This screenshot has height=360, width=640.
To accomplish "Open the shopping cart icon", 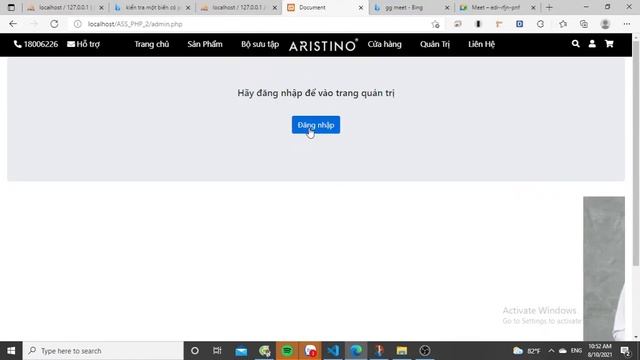I will click(609, 44).
